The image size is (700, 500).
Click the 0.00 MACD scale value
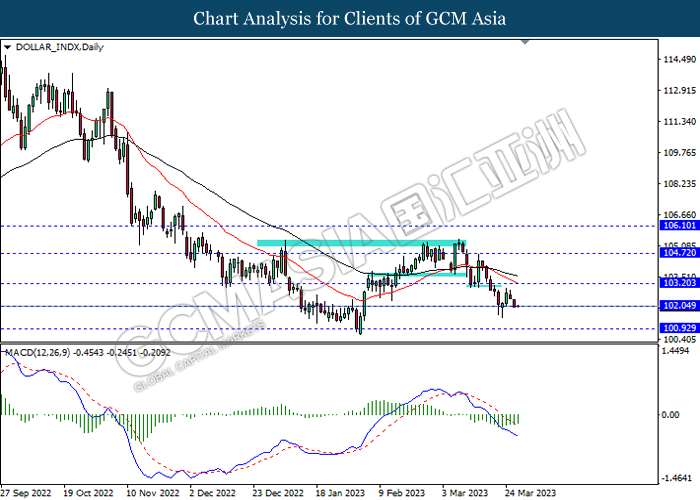pos(670,415)
